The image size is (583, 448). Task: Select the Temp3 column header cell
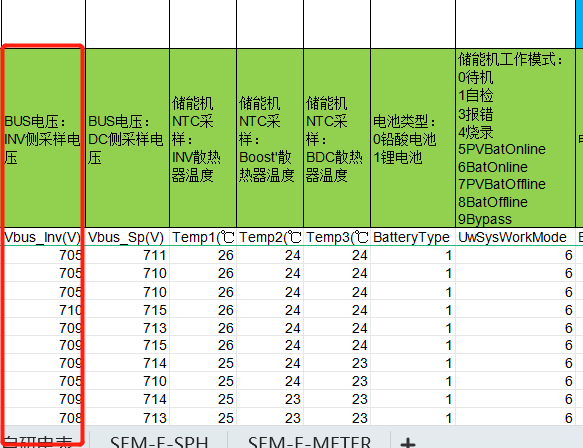click(337, 237)
